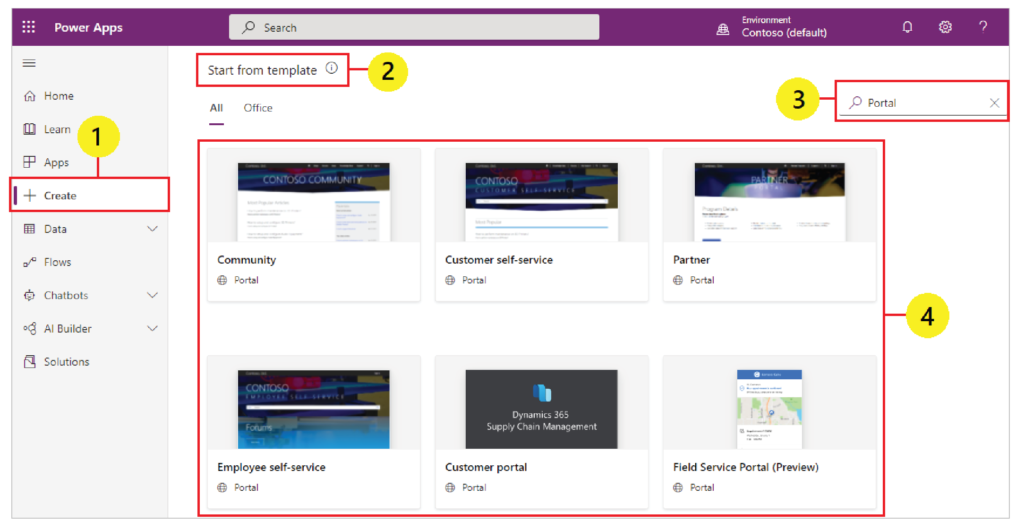
Task: Open the settings gear icon
Action: pos(945,27)
